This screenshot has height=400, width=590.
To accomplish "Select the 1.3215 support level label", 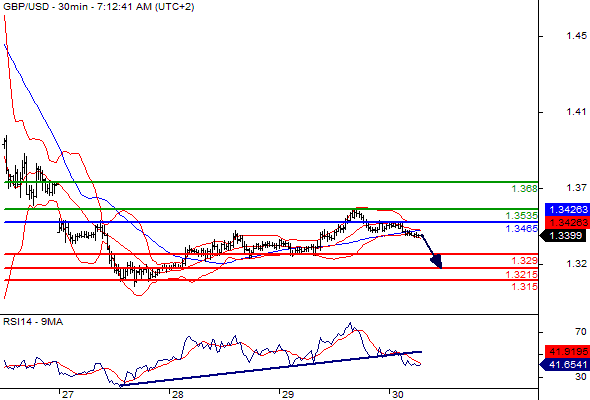I will [x=522, y=274].
